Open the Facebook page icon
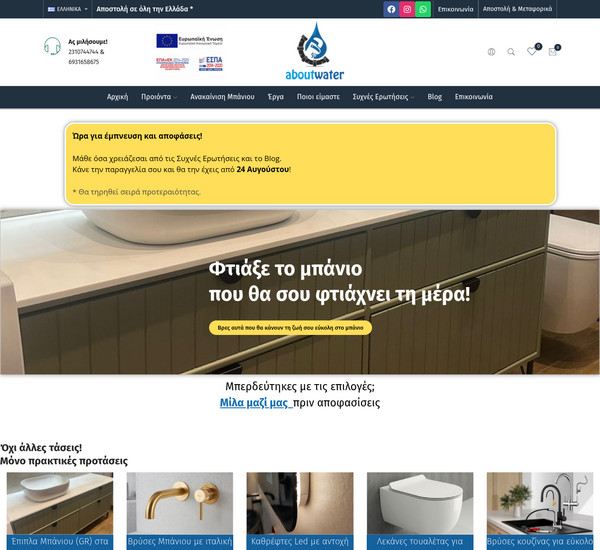Image resolution: width=600 pixels, height=550 pixels. click(x=391, y=9)
